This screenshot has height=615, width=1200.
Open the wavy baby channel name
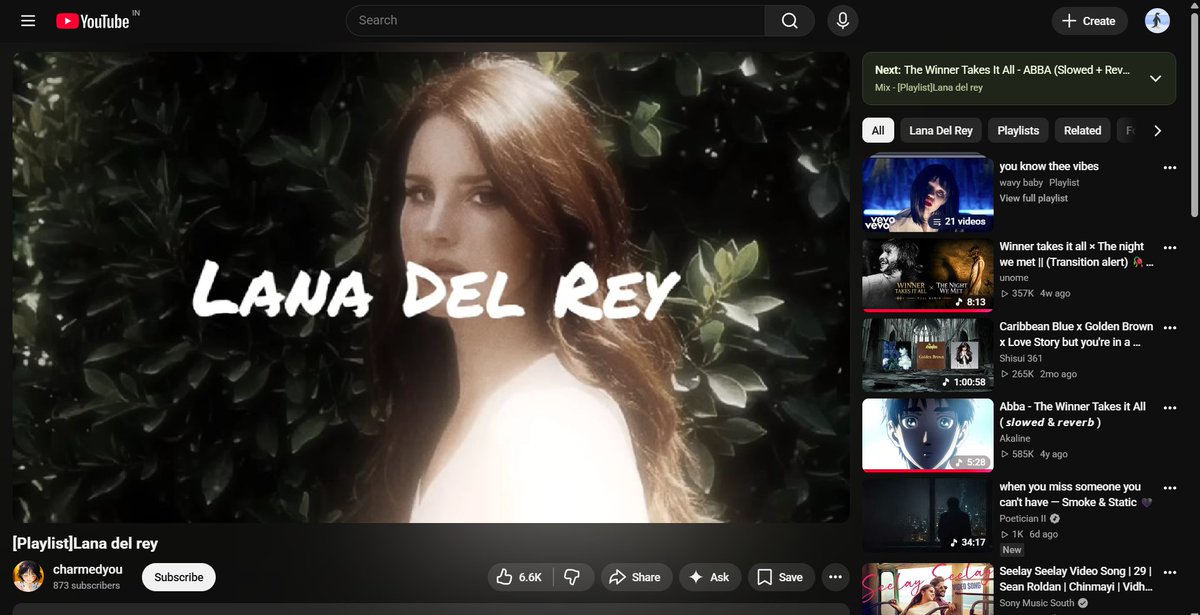[1021, 182]
